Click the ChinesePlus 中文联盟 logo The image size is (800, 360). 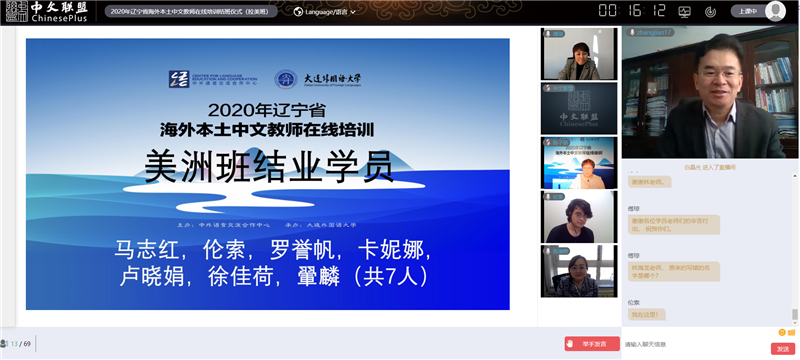point(47,12)
